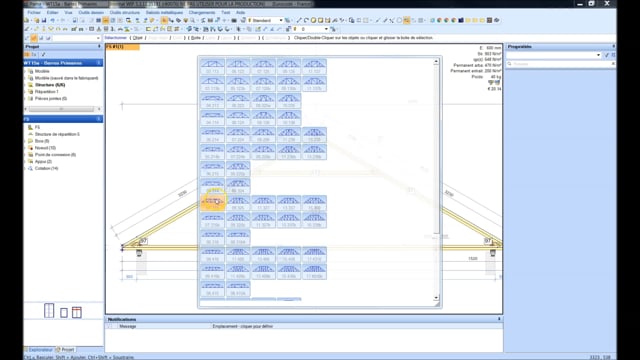Pick the orange highlighted truss template

[212, 202]
